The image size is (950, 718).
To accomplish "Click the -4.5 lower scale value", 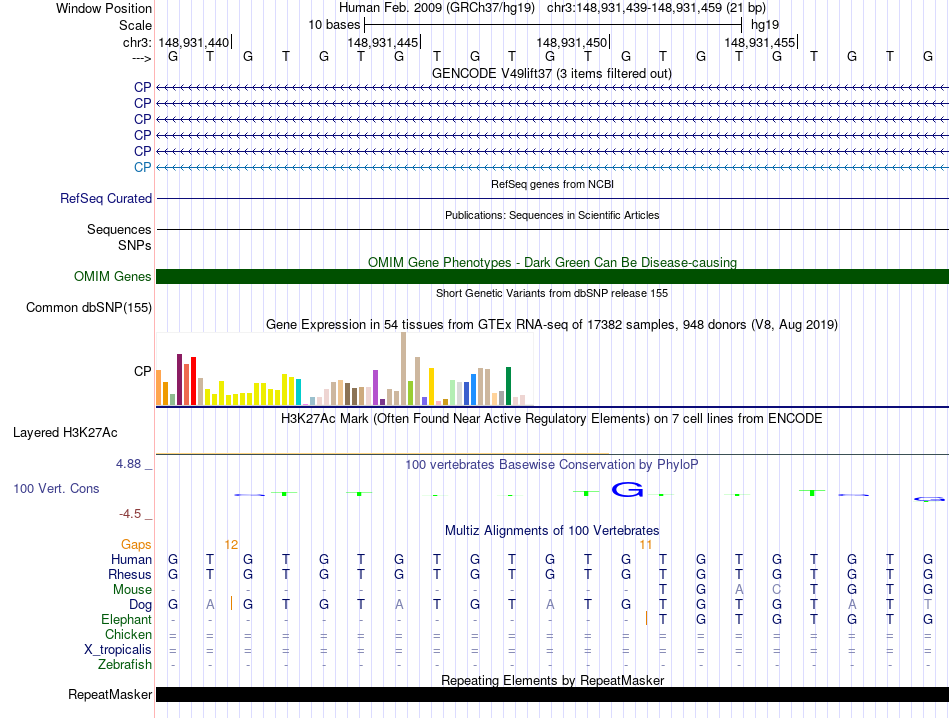I will click(x=130, y=514).
